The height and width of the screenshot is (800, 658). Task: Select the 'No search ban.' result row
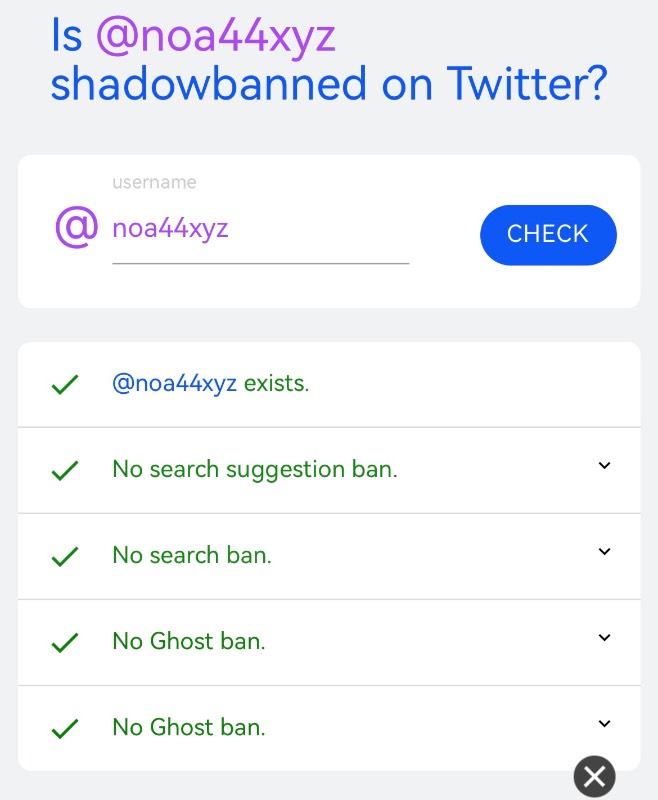click(329, 557)
